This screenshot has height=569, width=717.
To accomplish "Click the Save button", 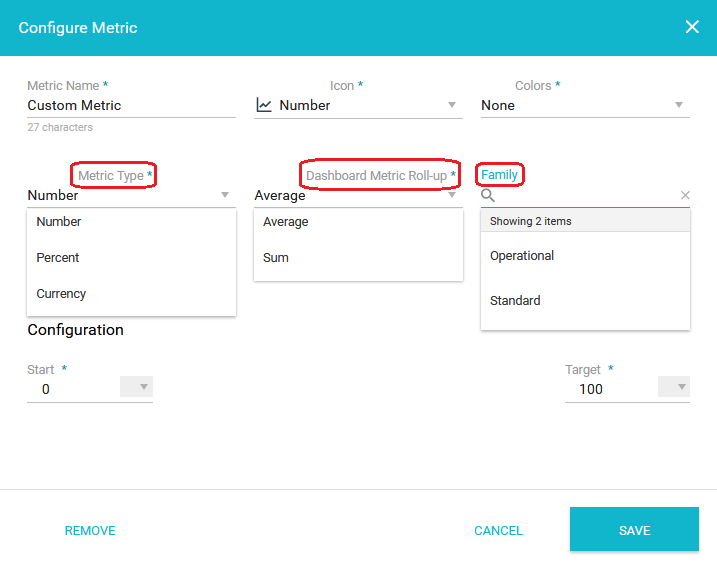I will click(634, 529).
